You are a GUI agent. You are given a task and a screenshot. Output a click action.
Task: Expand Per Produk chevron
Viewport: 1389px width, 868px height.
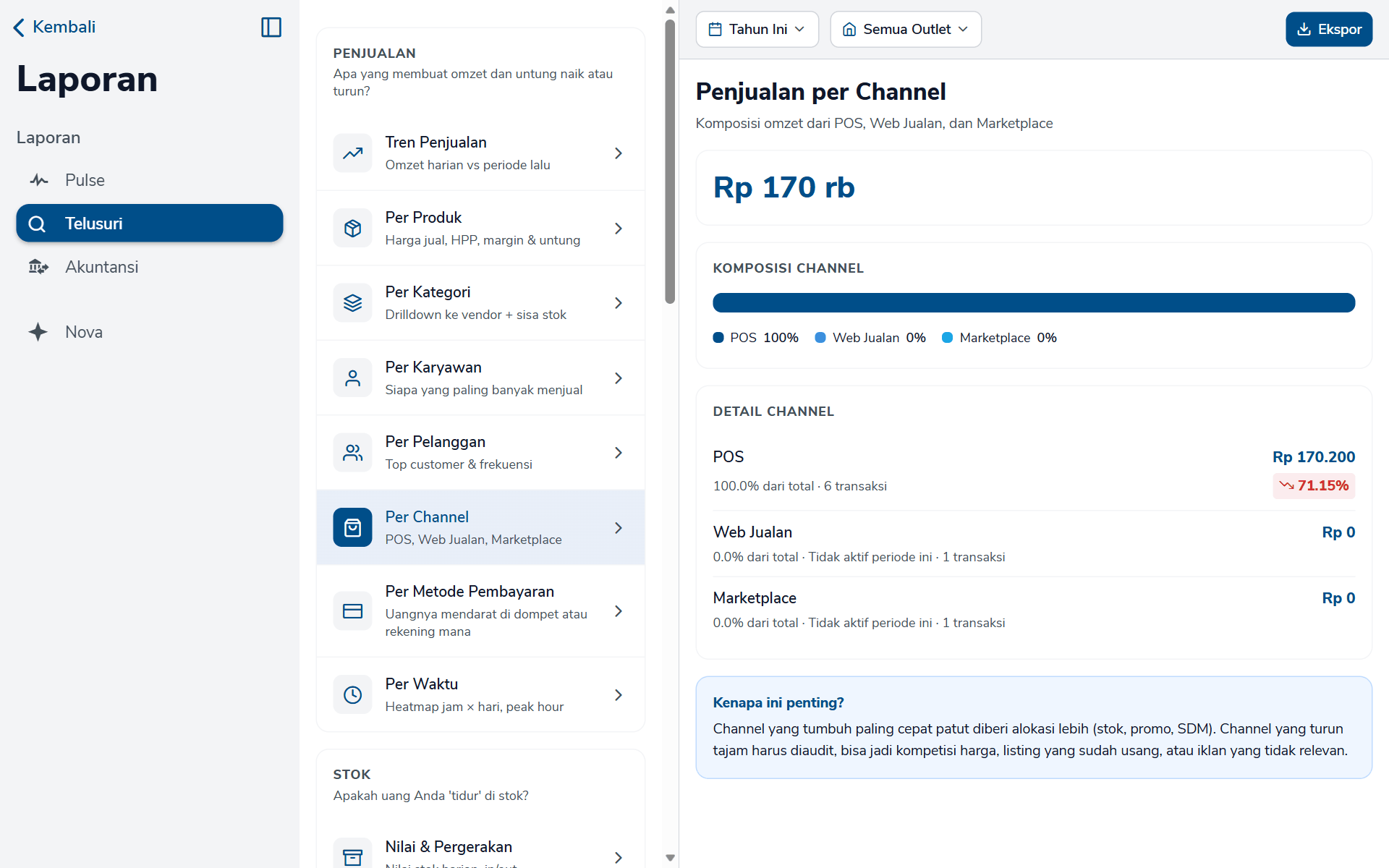[x=619, y=229]
